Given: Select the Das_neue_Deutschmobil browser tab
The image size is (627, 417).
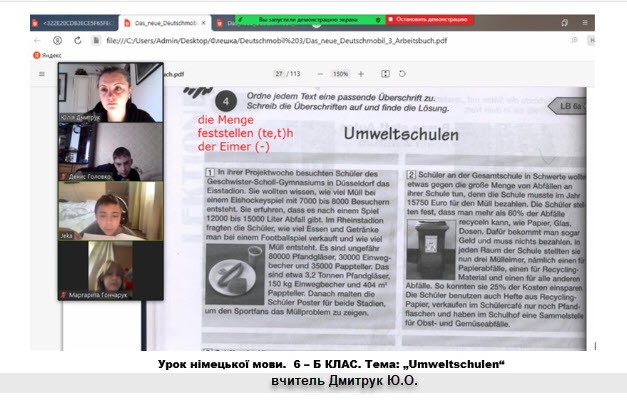Looking at the screenshot, I should point(160,21).
